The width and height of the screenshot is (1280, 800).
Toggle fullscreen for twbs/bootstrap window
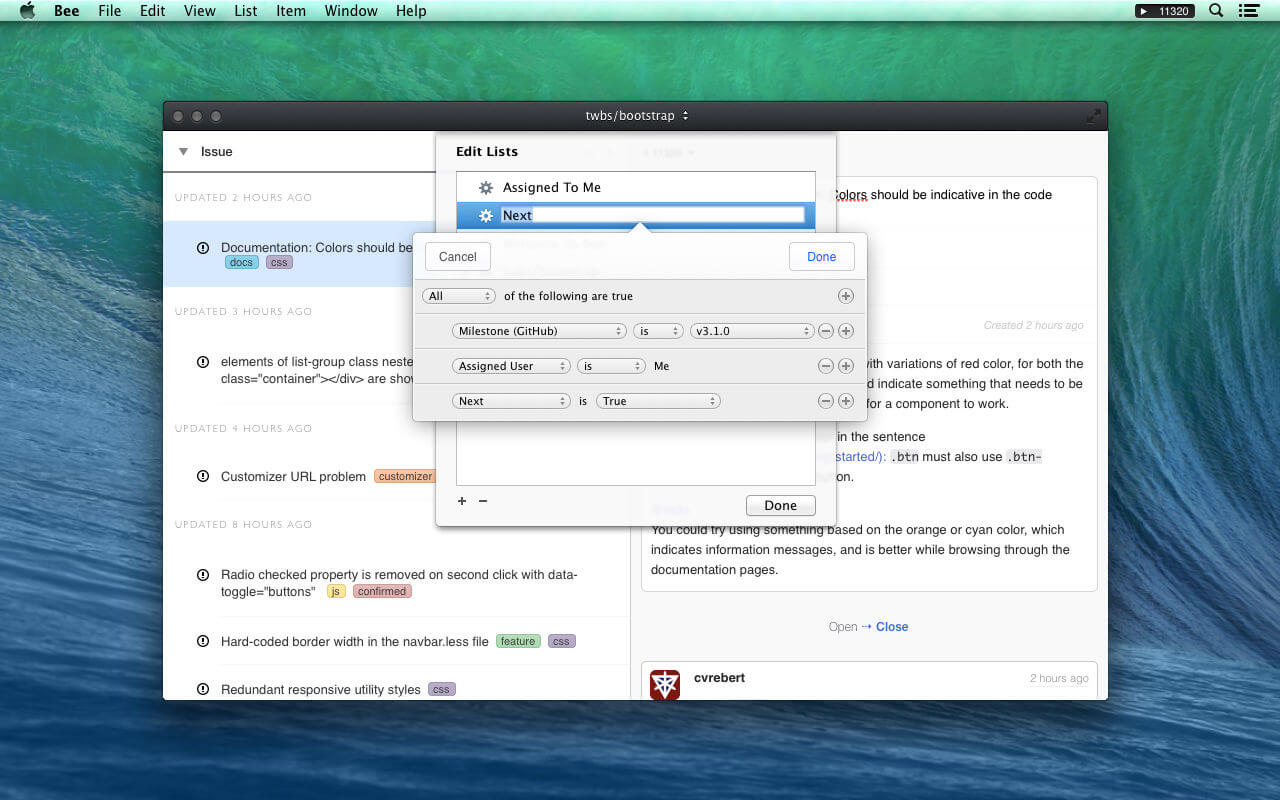1093,116
